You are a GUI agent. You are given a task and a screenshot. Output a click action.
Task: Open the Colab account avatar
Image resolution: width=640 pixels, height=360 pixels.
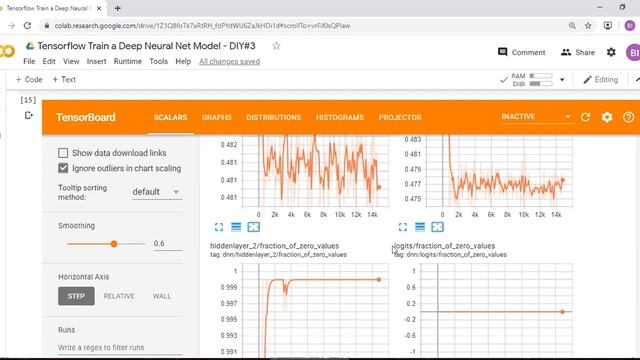tap(633, 52)
